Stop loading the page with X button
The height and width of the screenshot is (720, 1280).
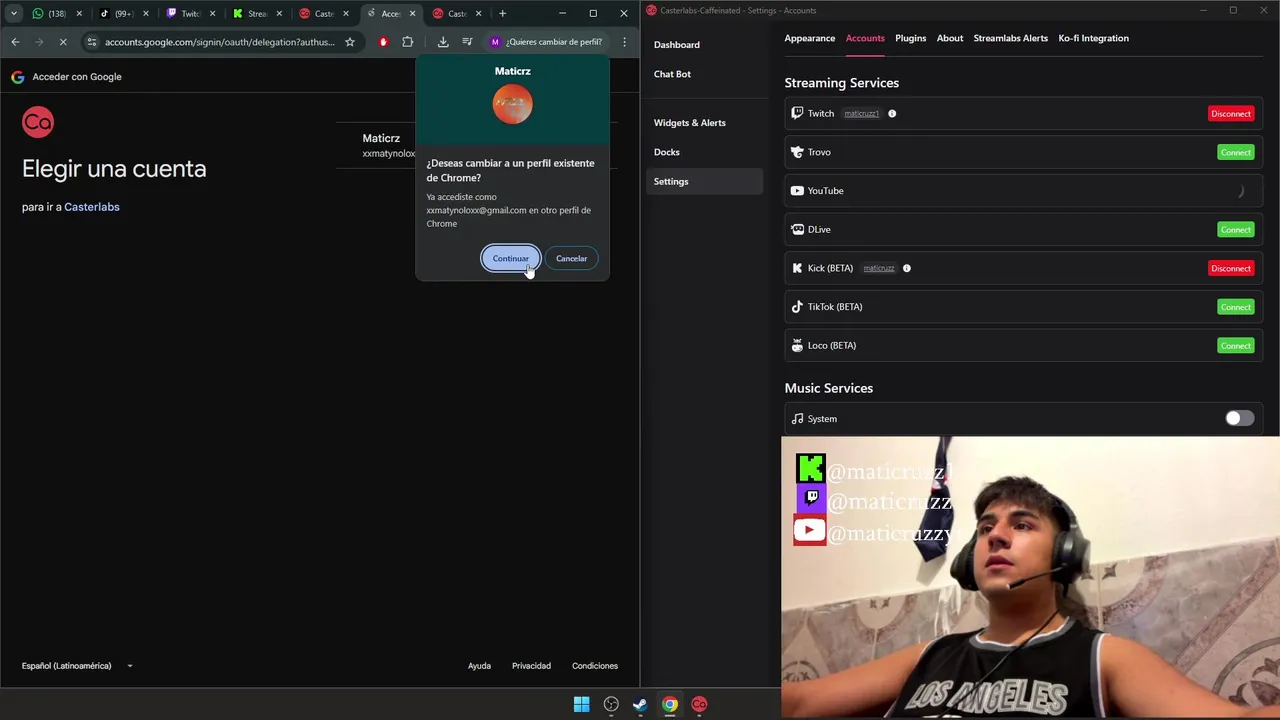click(x=62, y=42)
